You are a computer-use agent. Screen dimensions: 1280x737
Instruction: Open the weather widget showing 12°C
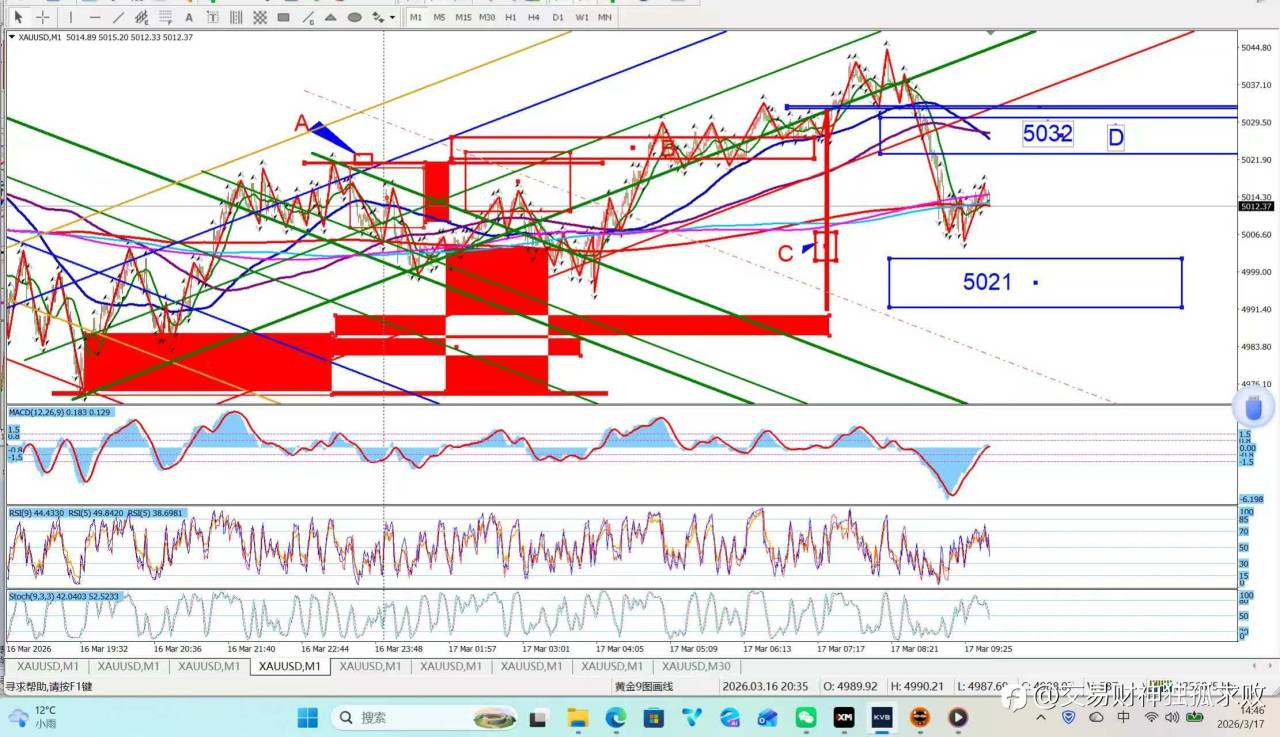tap(33, 717)
